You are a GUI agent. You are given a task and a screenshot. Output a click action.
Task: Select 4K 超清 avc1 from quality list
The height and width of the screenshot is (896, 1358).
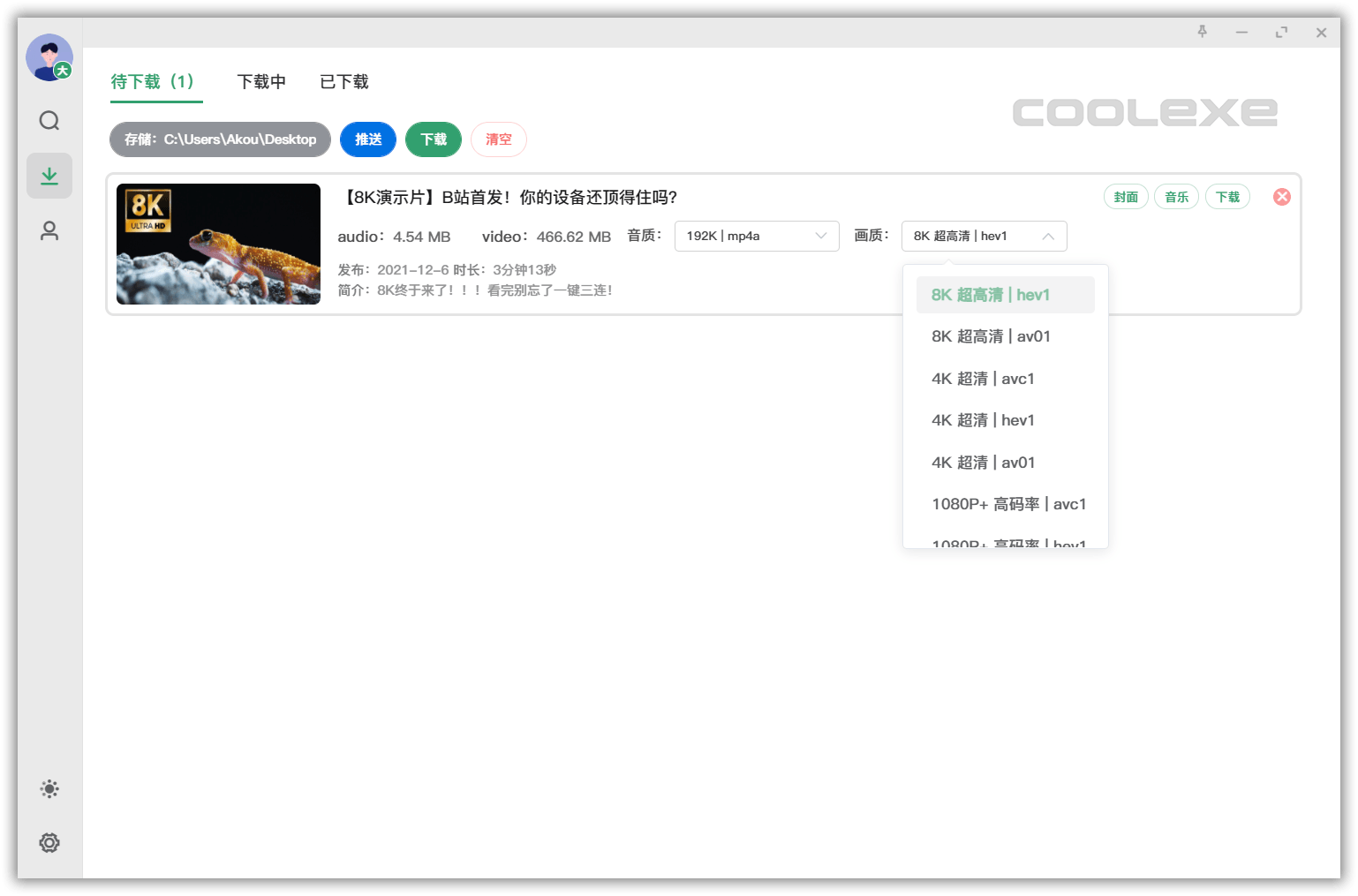983,378
